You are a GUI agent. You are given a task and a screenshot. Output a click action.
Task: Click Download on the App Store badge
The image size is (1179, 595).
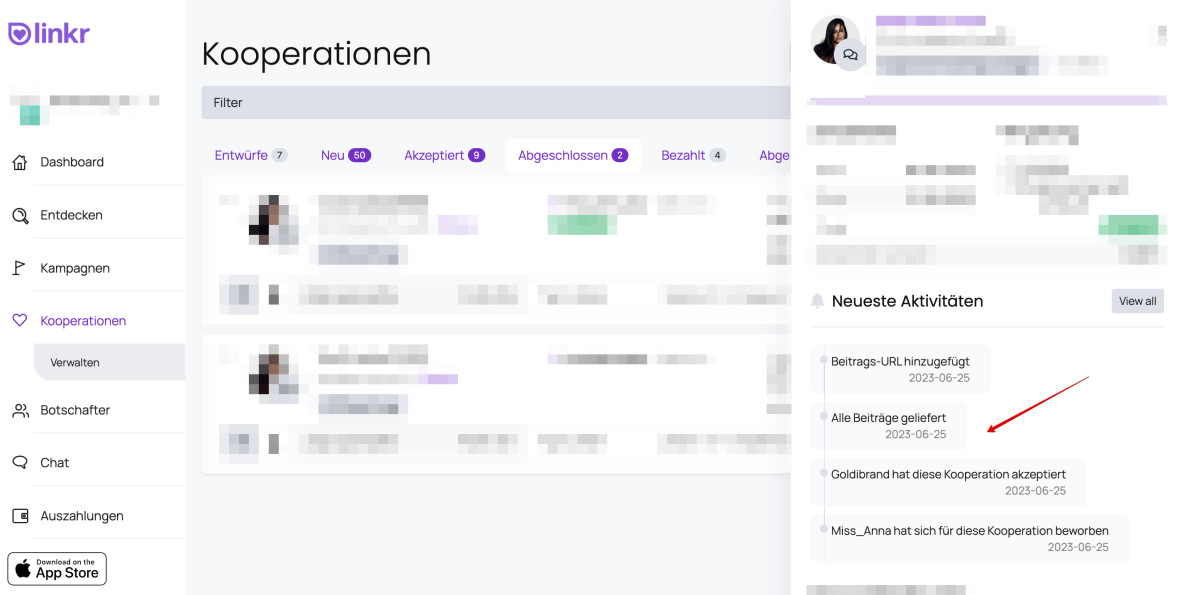57,569
